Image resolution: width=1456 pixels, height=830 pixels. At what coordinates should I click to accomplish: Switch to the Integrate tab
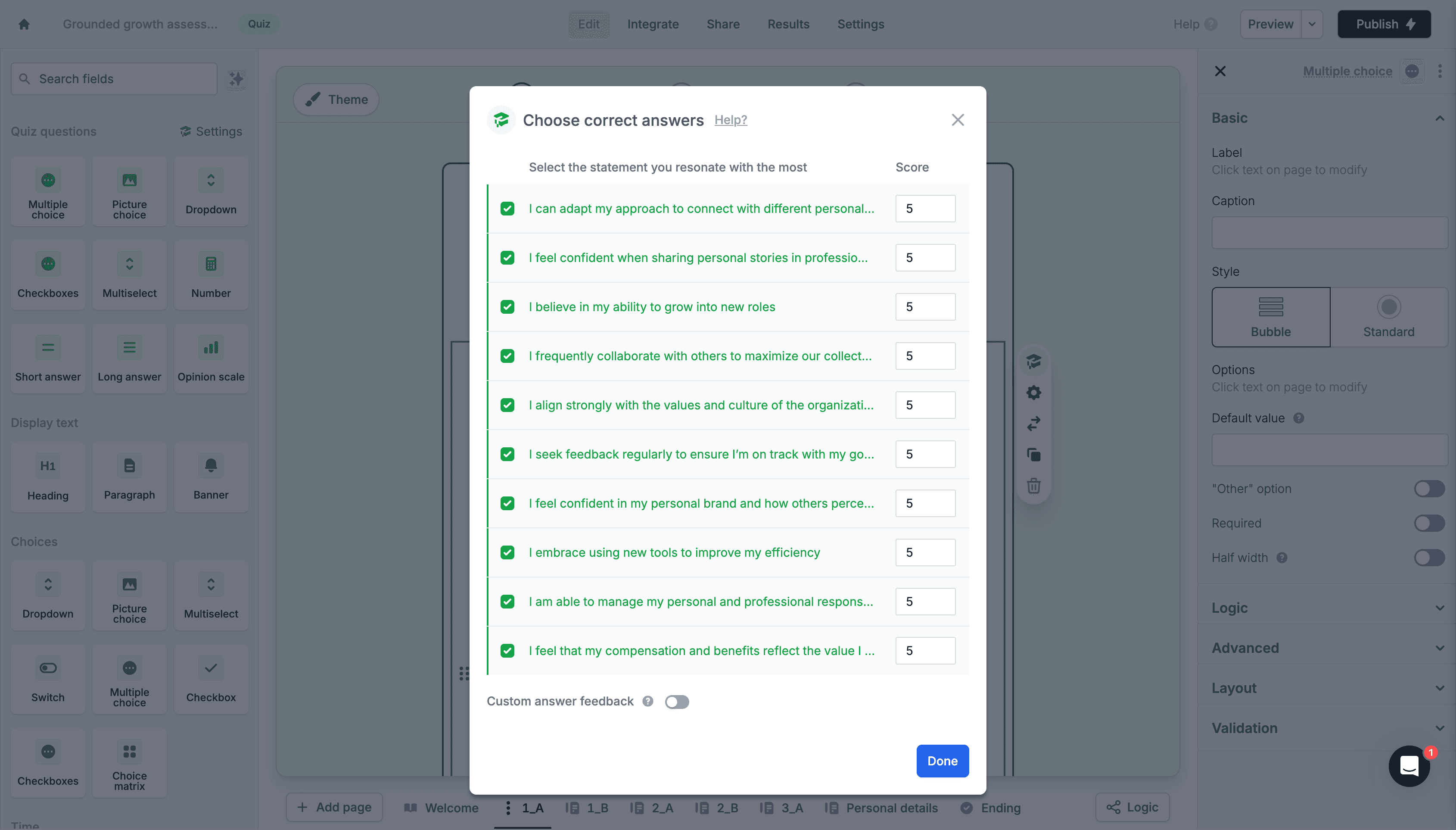click(x=653, y=24)
